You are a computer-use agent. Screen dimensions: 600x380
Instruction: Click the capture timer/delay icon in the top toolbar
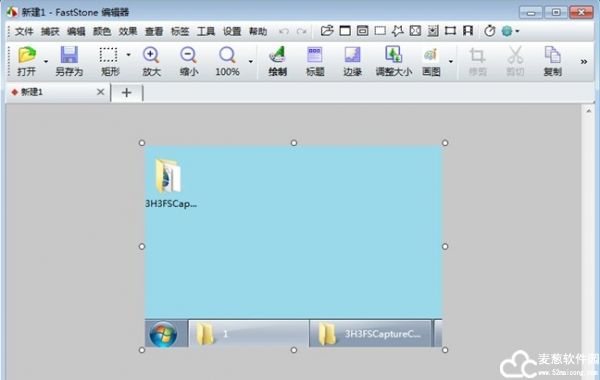coord(489,31)
